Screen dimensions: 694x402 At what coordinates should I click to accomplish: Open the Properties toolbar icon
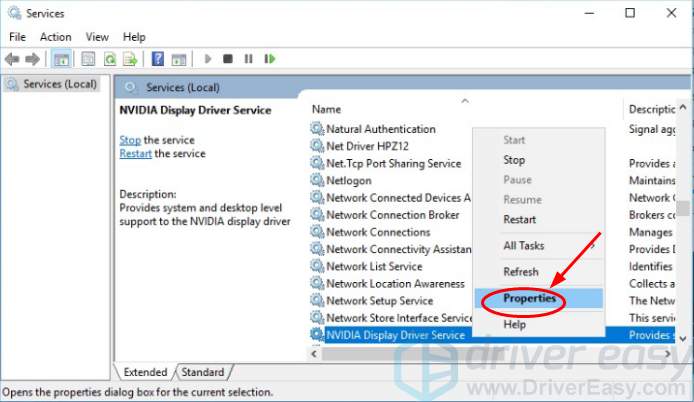(x=88, y=59)
